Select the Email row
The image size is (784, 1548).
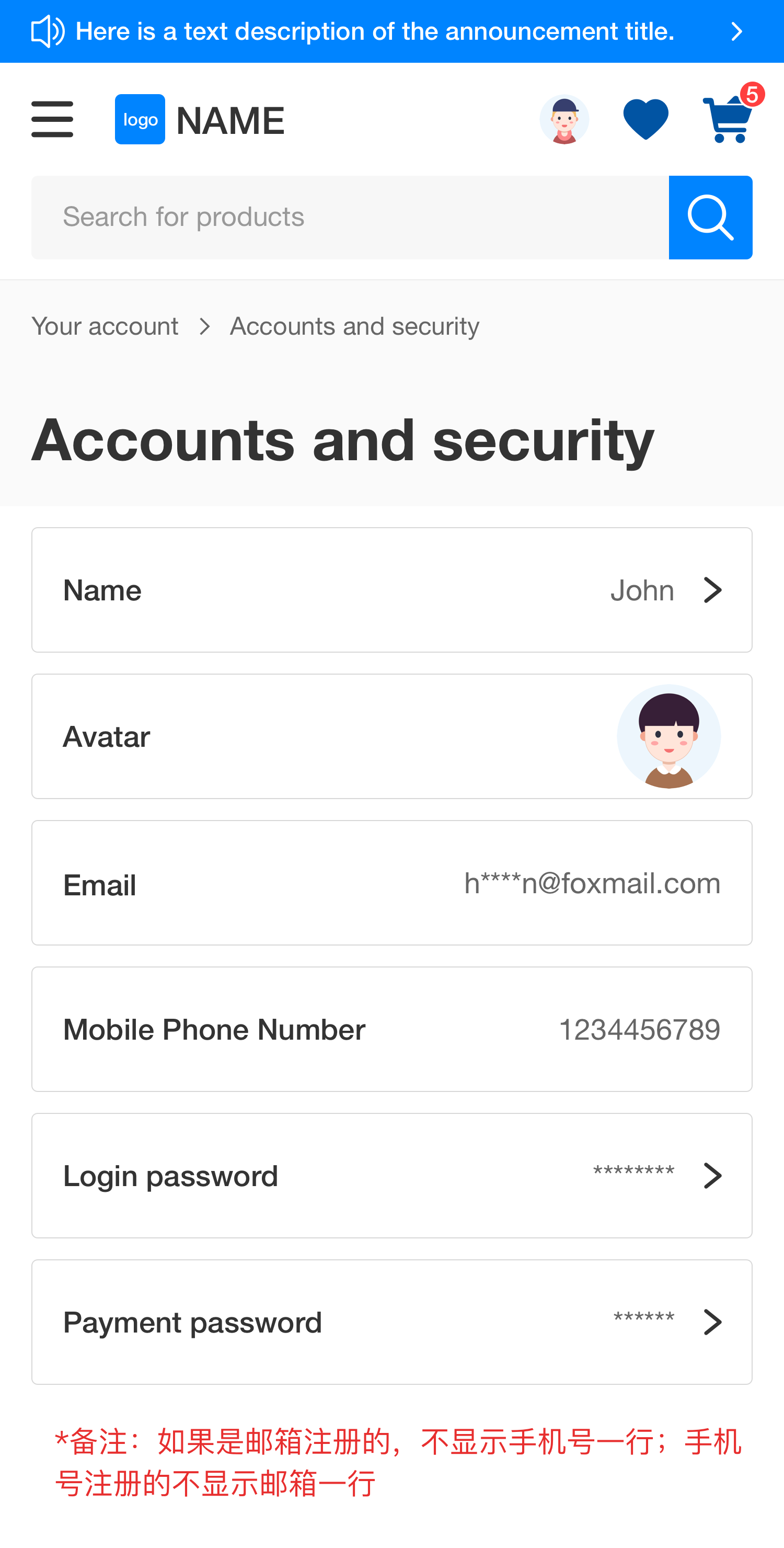click(391, 883)
